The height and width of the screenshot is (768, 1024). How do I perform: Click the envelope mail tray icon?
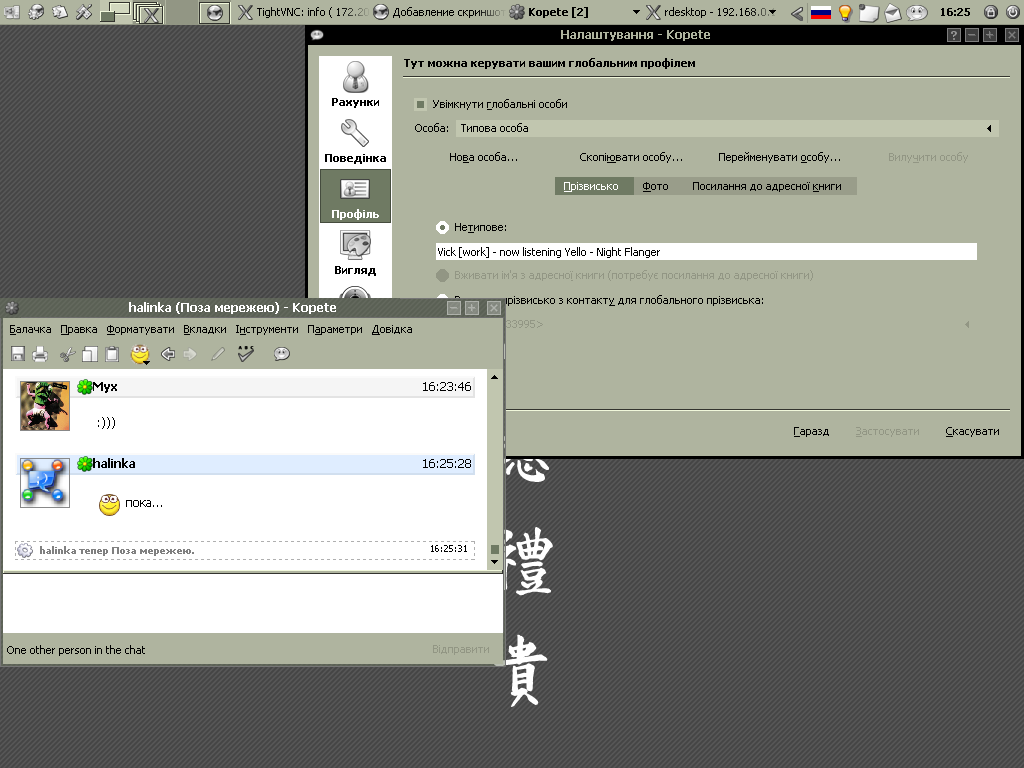(893, 12)
